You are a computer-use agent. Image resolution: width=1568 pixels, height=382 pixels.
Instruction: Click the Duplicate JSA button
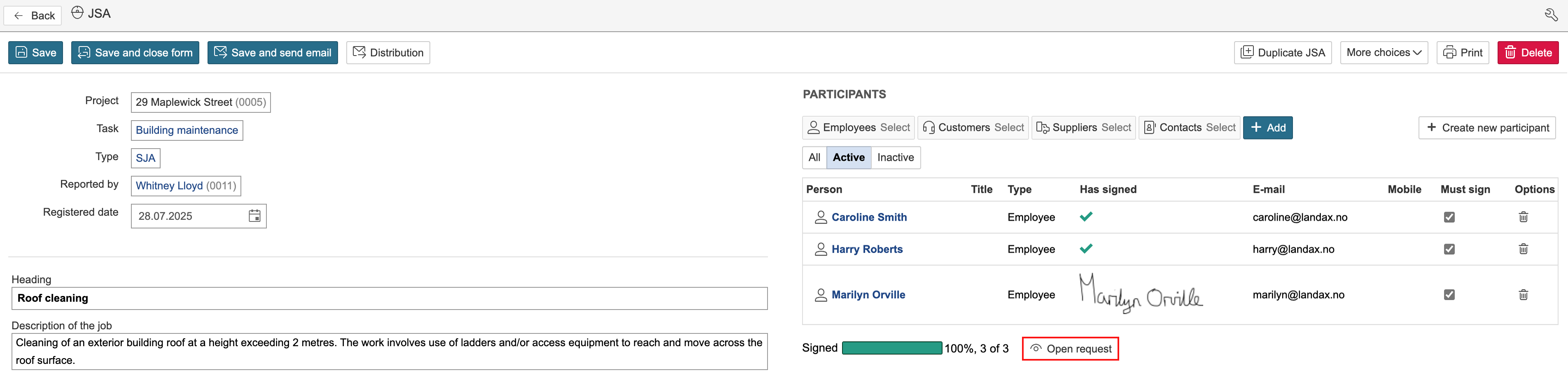click(x=1283, y=53)
